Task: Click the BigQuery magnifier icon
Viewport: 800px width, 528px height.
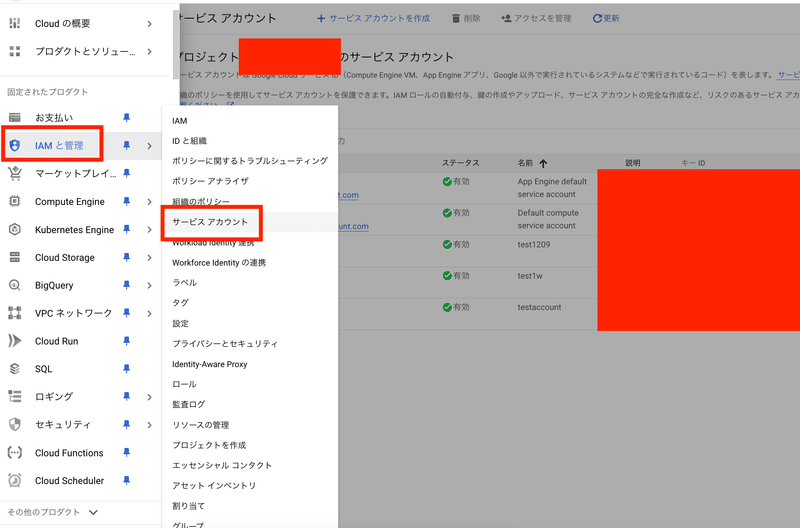Action: [x=15, y=285]
